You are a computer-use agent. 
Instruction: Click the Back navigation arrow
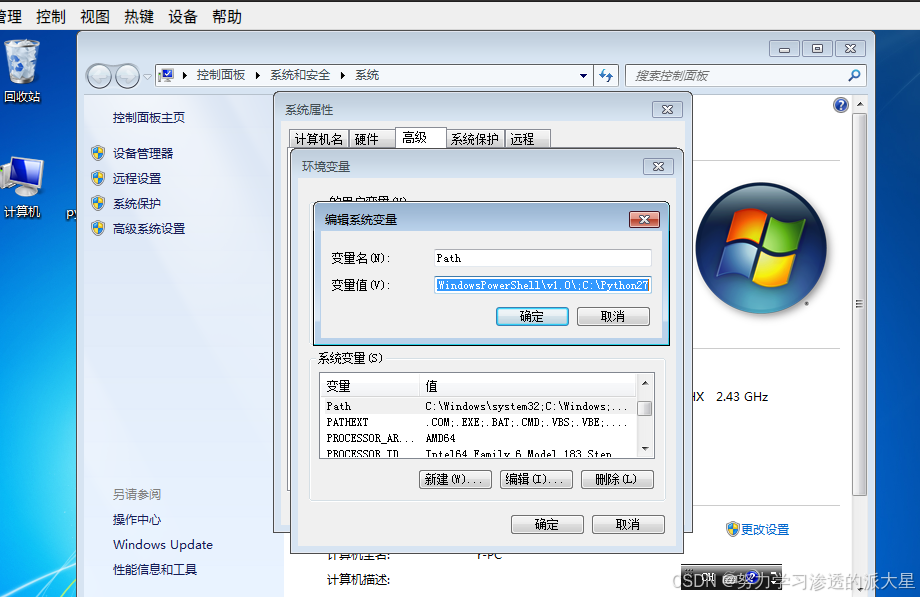99,76
